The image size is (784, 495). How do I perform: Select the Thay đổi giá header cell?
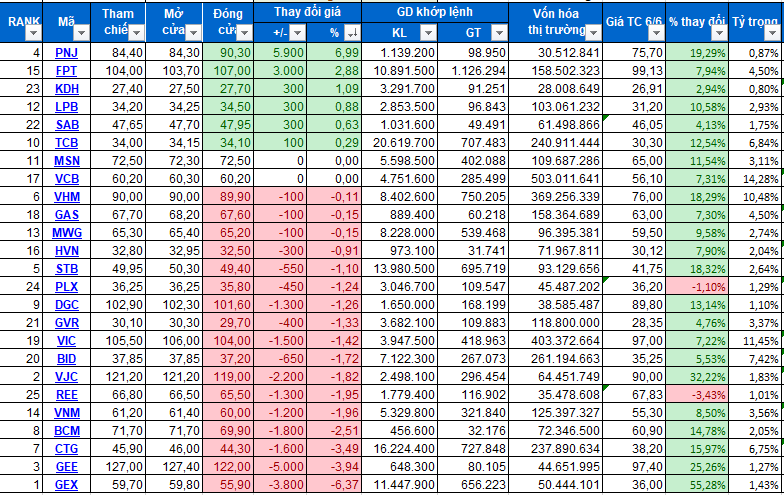coord(308,12)
